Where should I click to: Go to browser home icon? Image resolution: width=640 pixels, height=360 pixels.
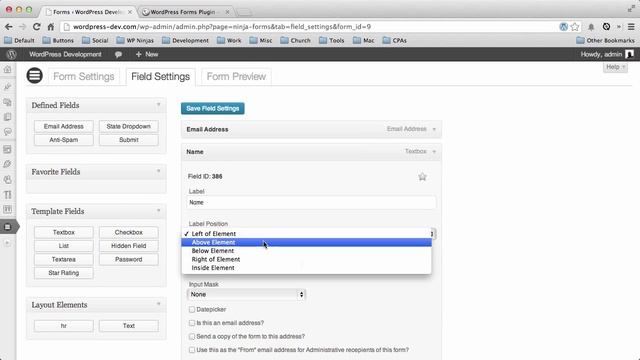[x=51, y=27]
